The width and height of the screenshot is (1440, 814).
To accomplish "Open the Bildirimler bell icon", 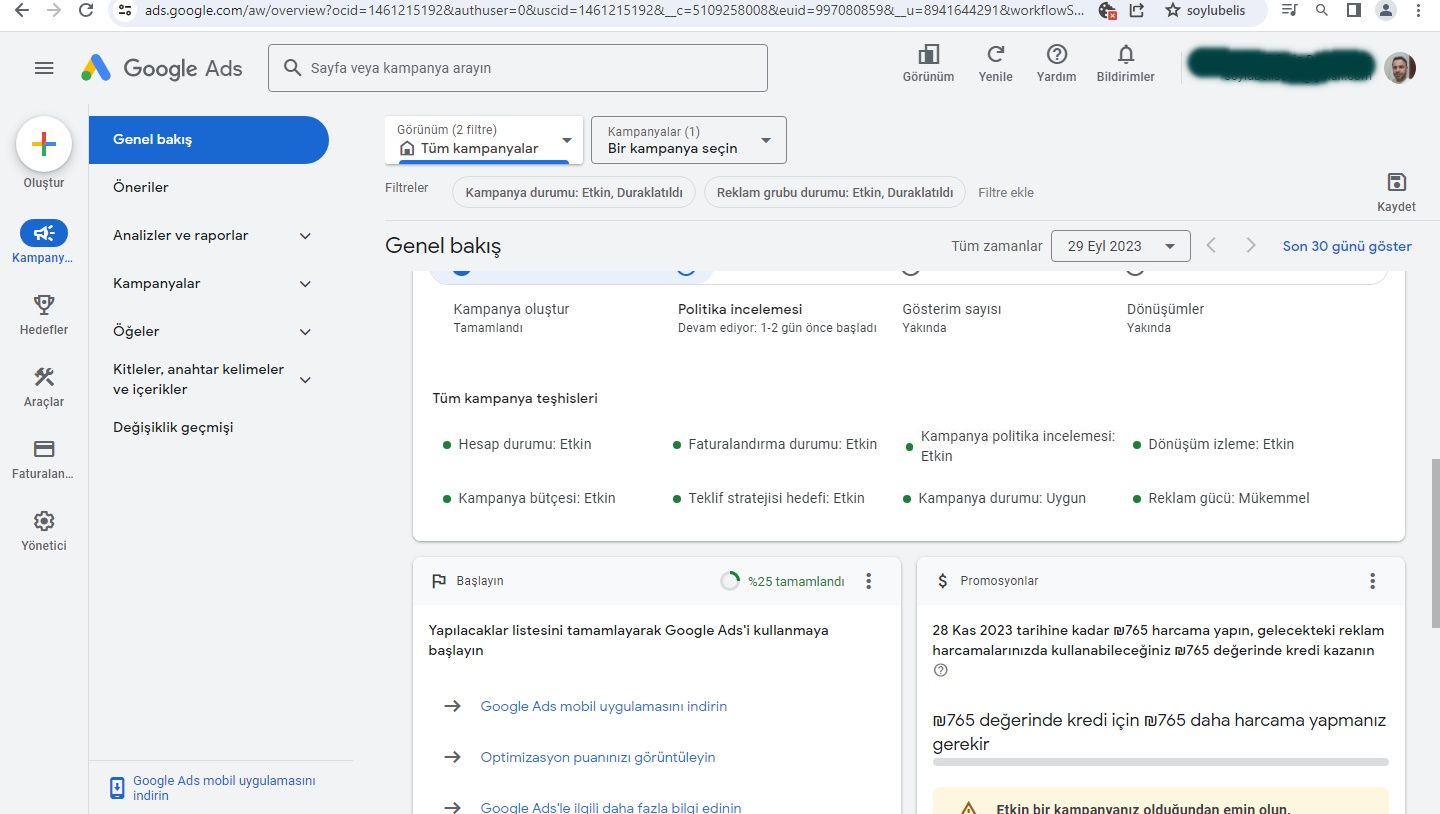I will [1126, 55].
